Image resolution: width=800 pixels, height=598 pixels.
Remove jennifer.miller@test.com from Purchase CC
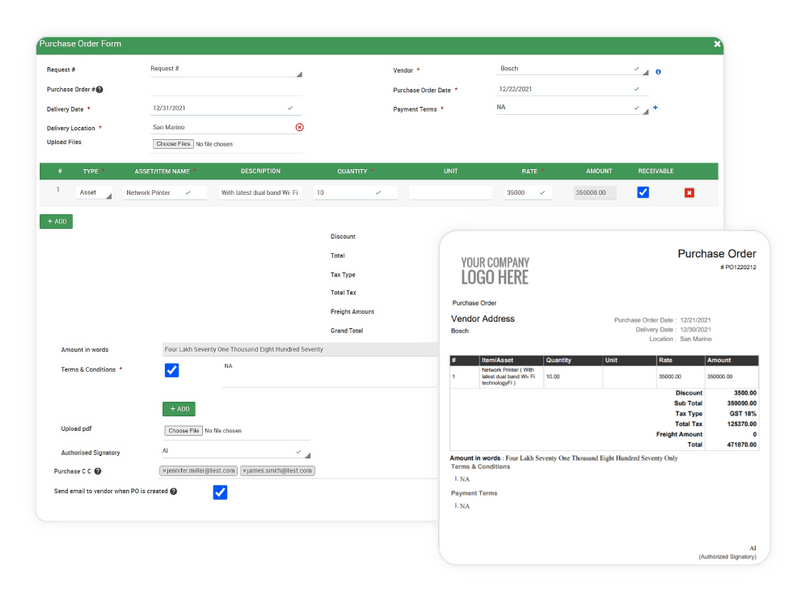(164, 471)
